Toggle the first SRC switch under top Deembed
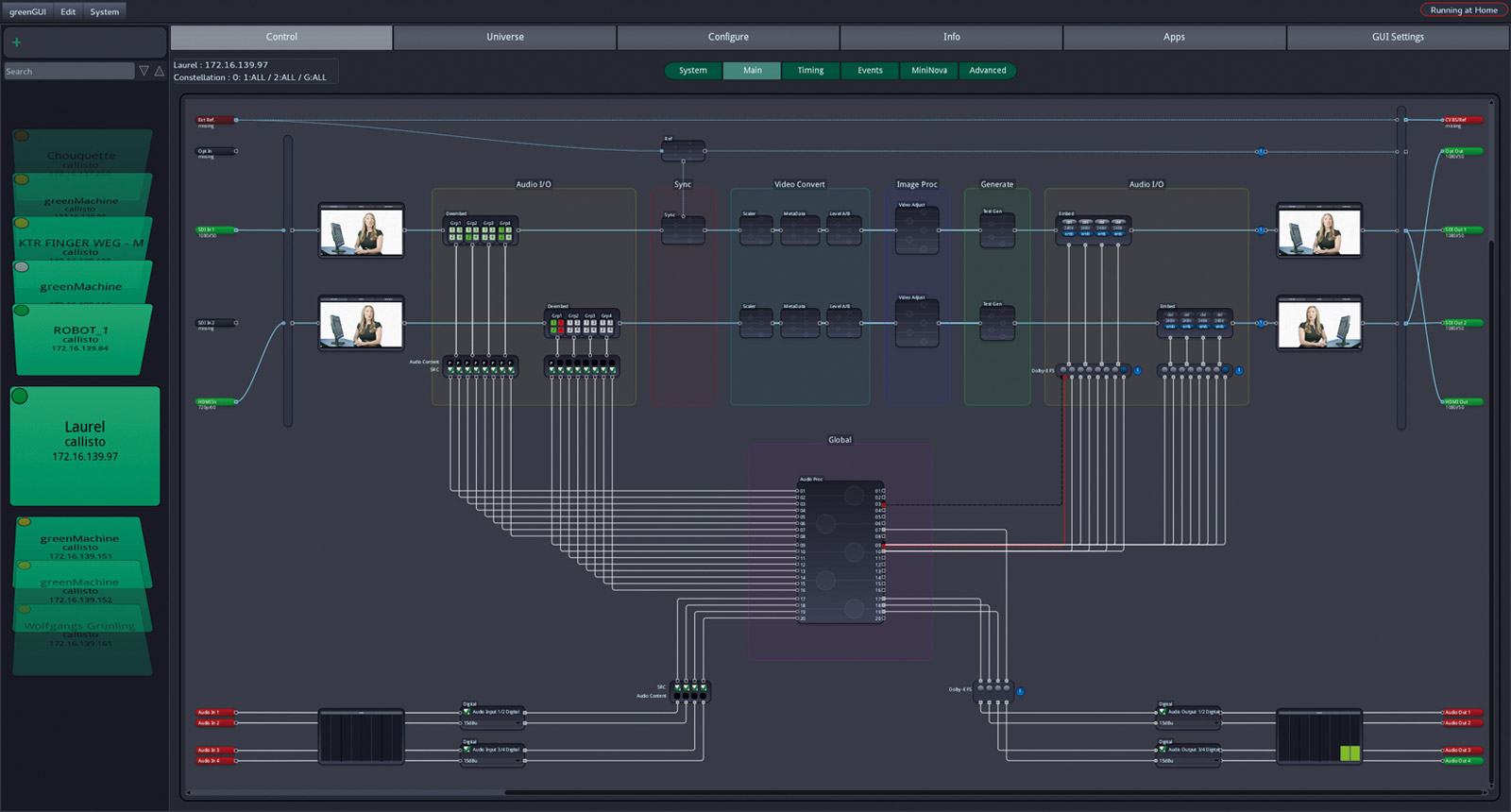Screen dimensions: 1511x812 pyautogui.click(x=451, y=369)
